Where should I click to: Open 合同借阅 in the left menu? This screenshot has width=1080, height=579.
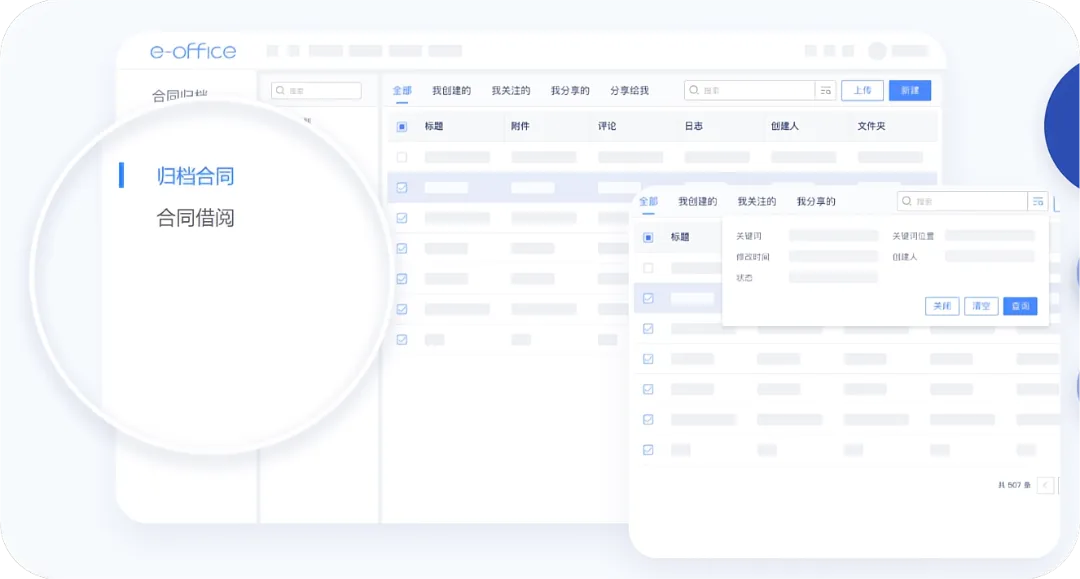click(x=195, y=218)
